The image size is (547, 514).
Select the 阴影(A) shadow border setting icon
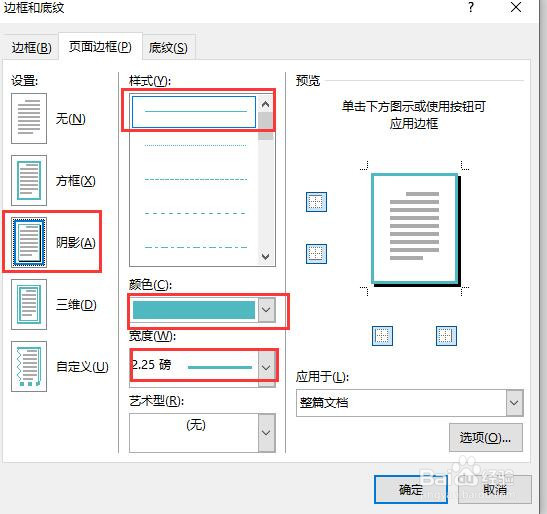[x=29, y=242]
